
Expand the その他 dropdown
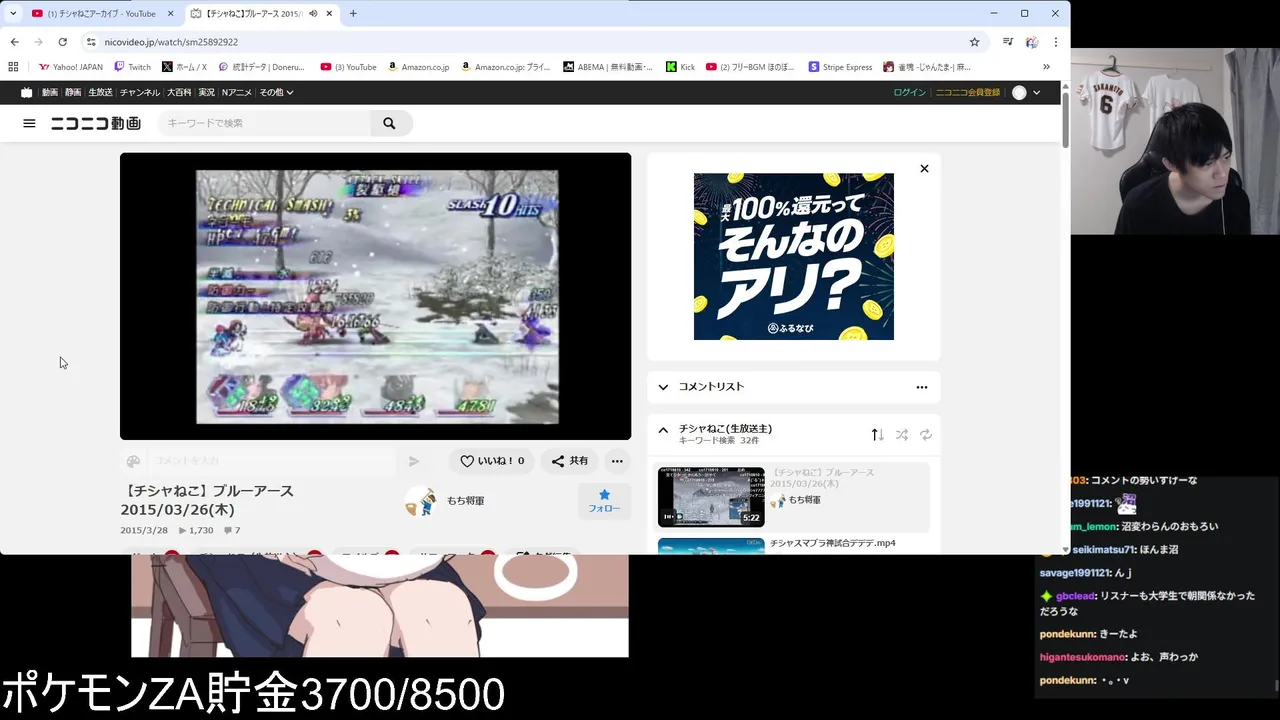tap(276, 92)
